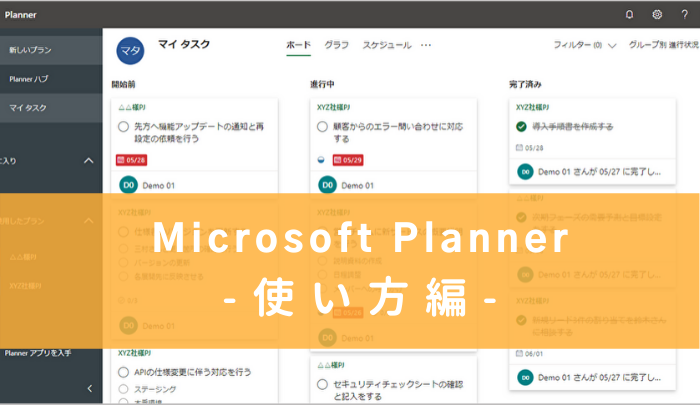Switch to the ボード tab
The width and height of the screenshot is (700, 405).
(298, 45)
